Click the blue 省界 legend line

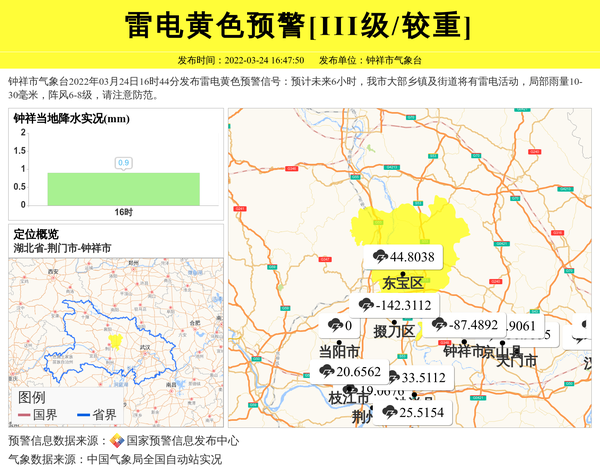click(83, 415)
